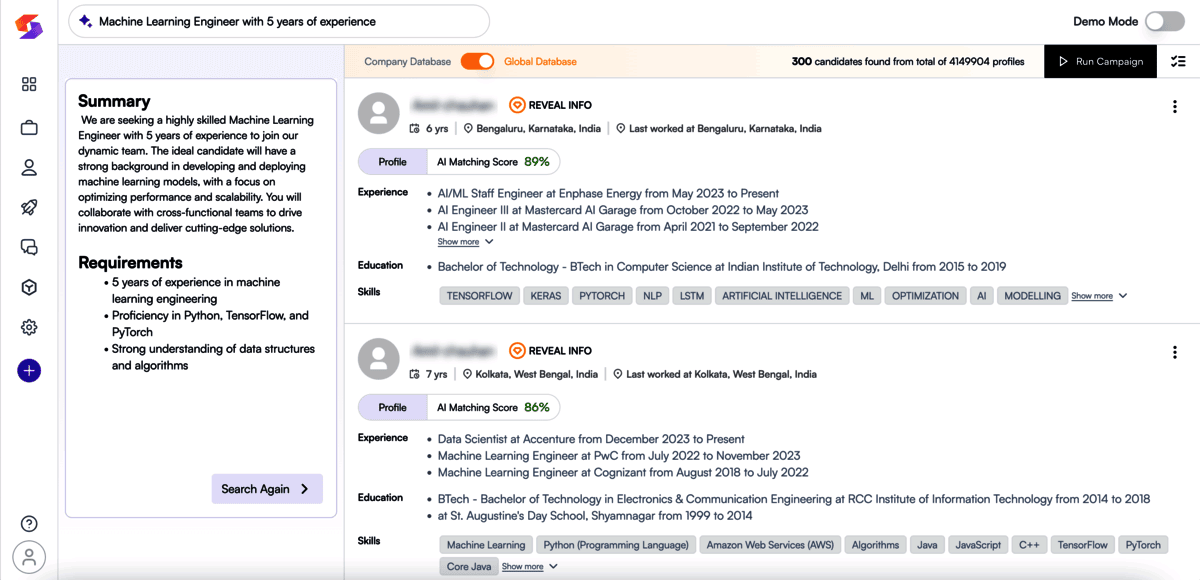The height and width of the screenshot is (580, 1200).
Task: Click the rocket campaigns icon in sidebar
Action: (x=29, y=207)
